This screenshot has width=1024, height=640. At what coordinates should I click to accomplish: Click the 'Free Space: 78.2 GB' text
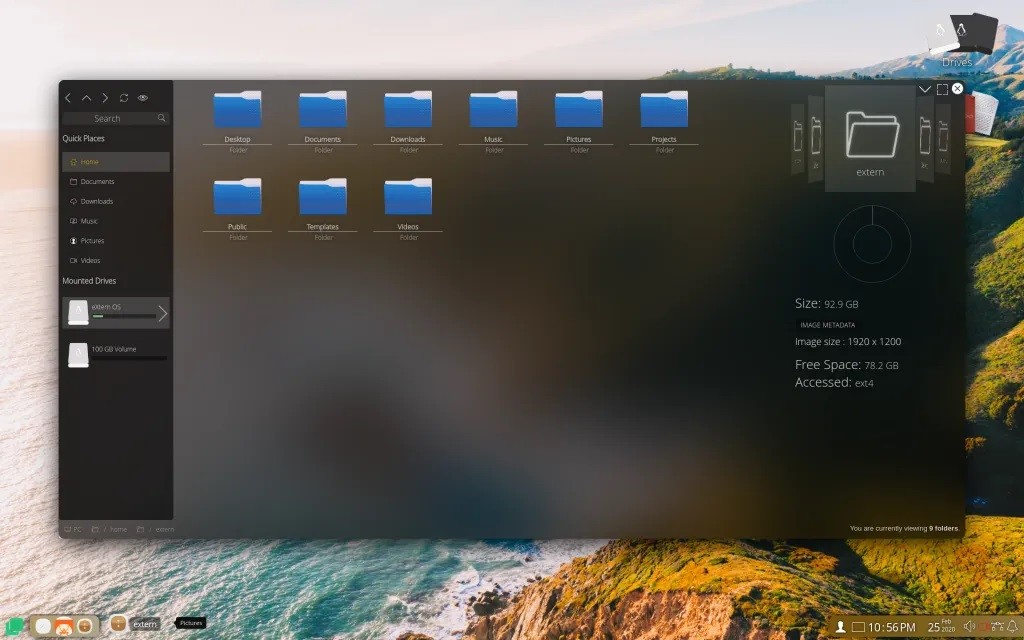[x=846, y=365]
